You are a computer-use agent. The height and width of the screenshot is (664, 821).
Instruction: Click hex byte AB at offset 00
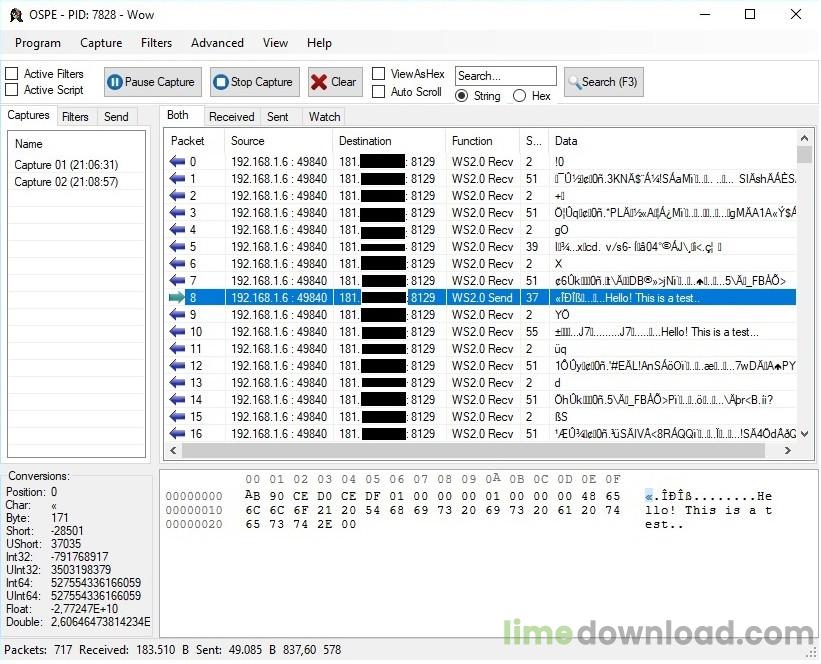tap(253, 495)
